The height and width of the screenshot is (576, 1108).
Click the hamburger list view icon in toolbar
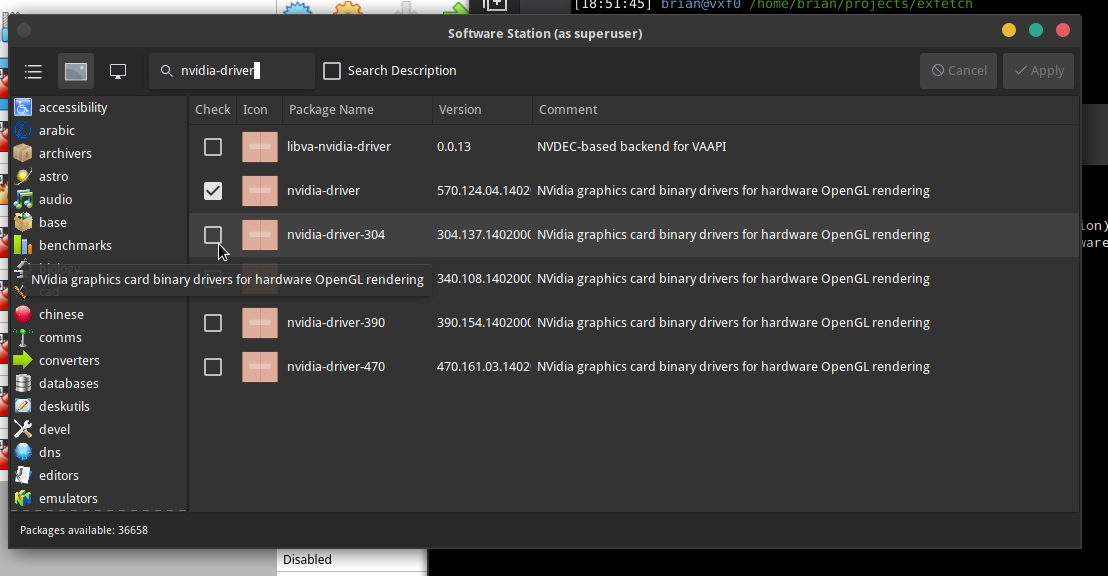click(33, 71)
